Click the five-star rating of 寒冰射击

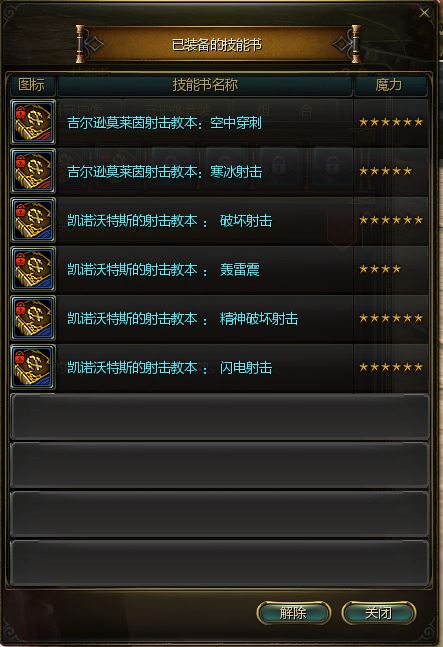tap(385, 171)
